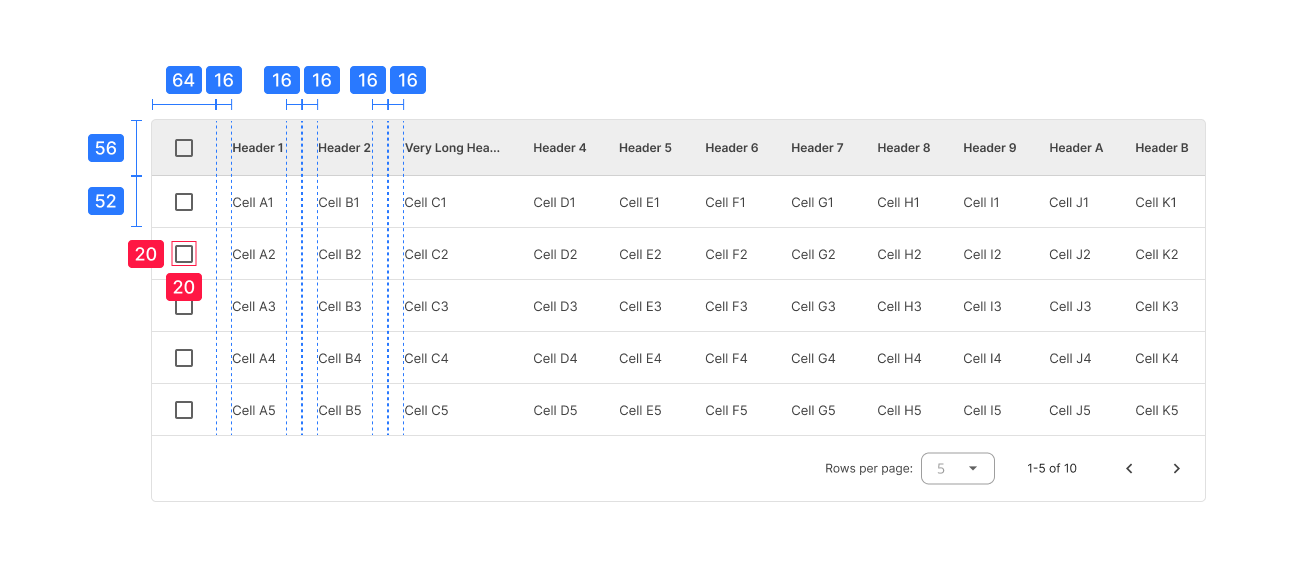1297x561 pixels.
Task: Select the Header 4 column heading
Action: click(559, 148)
